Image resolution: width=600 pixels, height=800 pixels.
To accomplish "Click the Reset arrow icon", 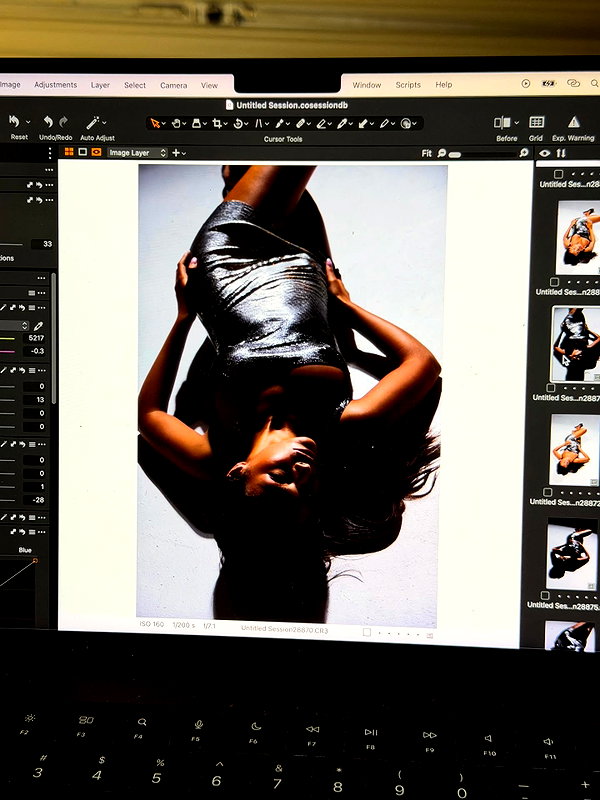I will coord(14,121).
